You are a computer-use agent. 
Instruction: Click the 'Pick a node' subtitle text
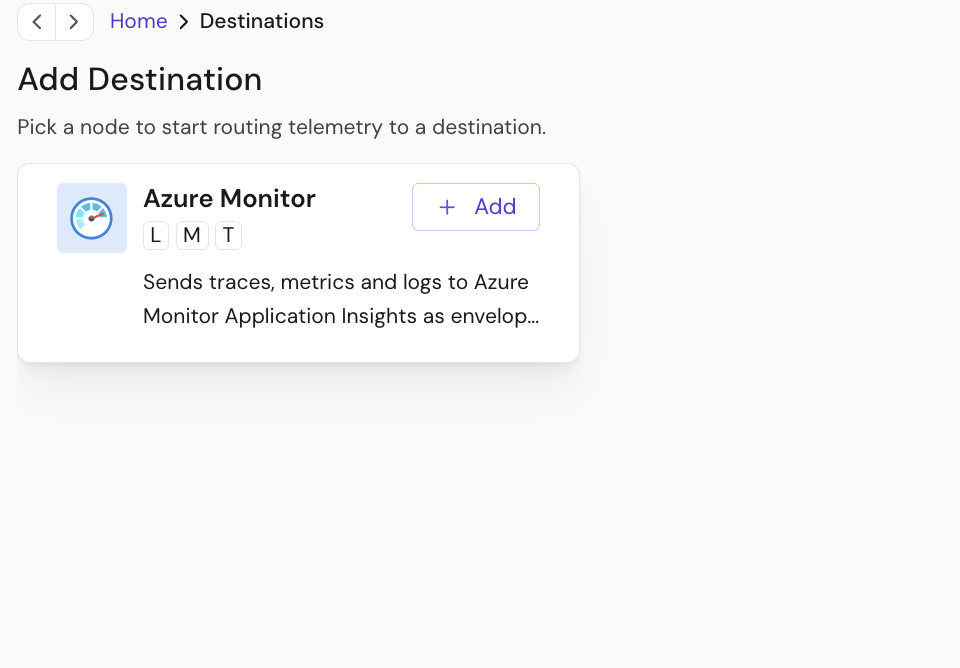click(x=282, y=127)
